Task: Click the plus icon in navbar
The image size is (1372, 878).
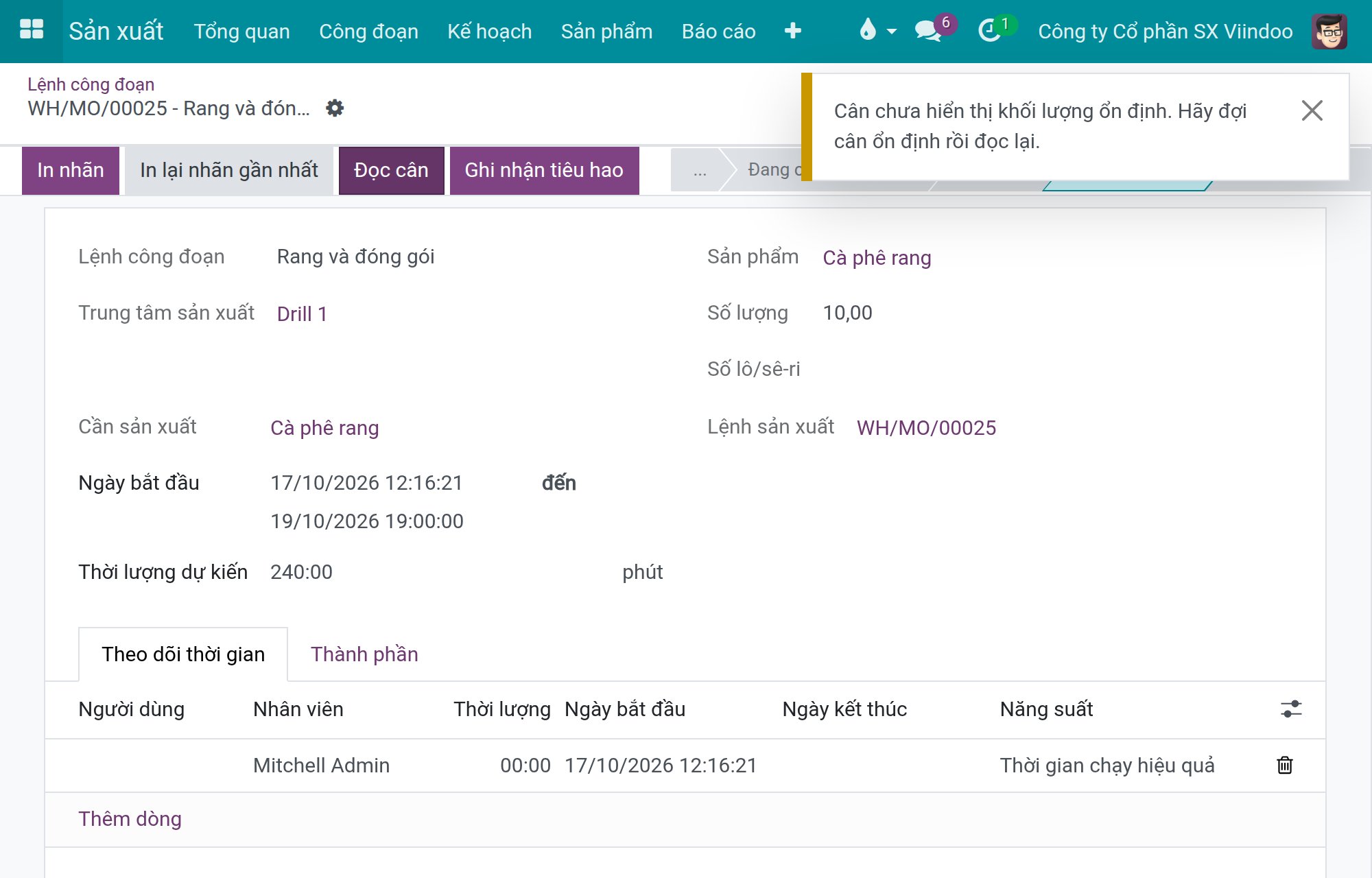Action: pos(792,31)
